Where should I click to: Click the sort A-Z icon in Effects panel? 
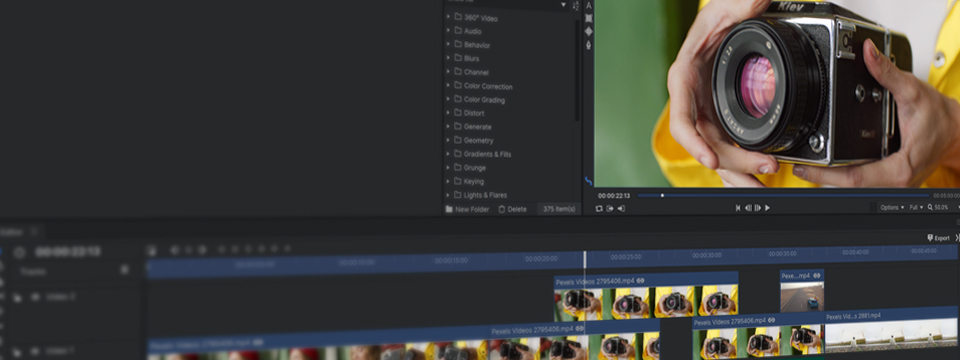coord(576,6)
